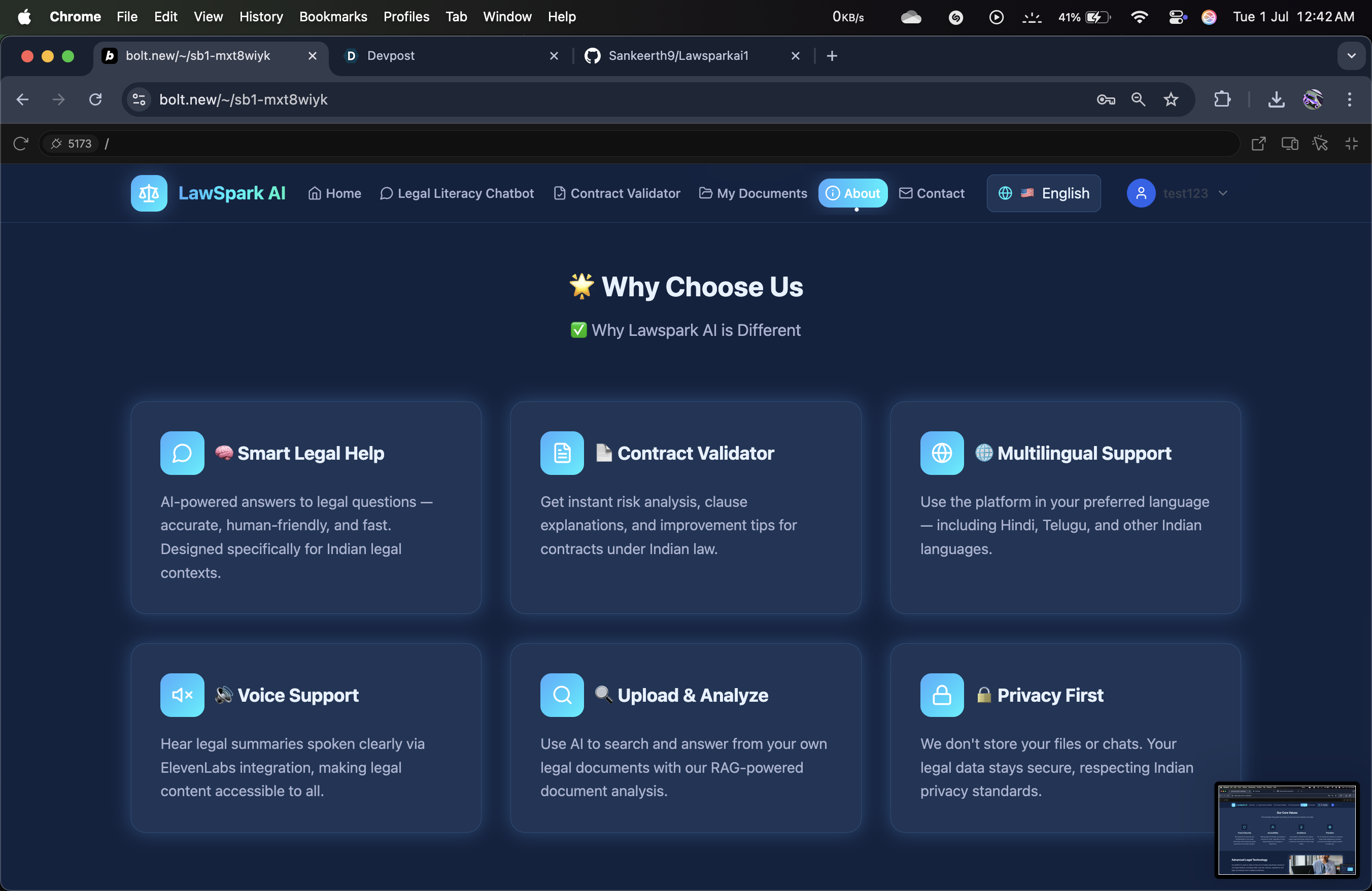Switch to the Devpost browser tab
Viewport: 1372px width, 891px height.
click(x=391, y=56)
